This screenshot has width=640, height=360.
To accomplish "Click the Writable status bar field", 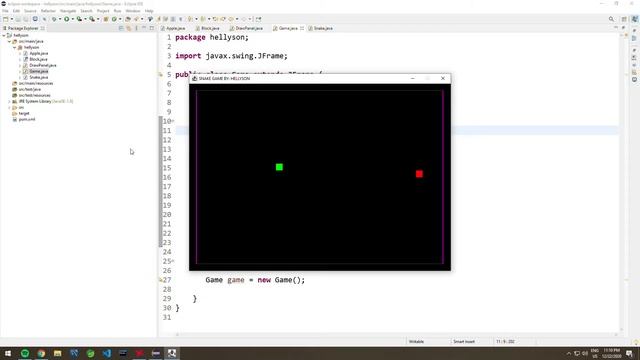I will [x=417, y=342].
